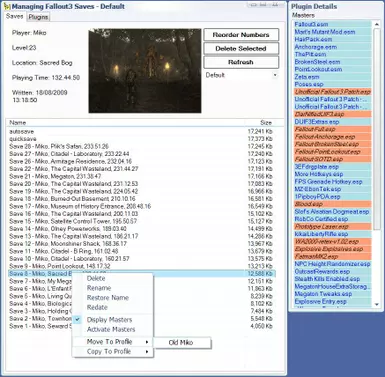Choose Delete from the context menu
Viewport: 385px width, 377px height.
[x=96, y=278]
